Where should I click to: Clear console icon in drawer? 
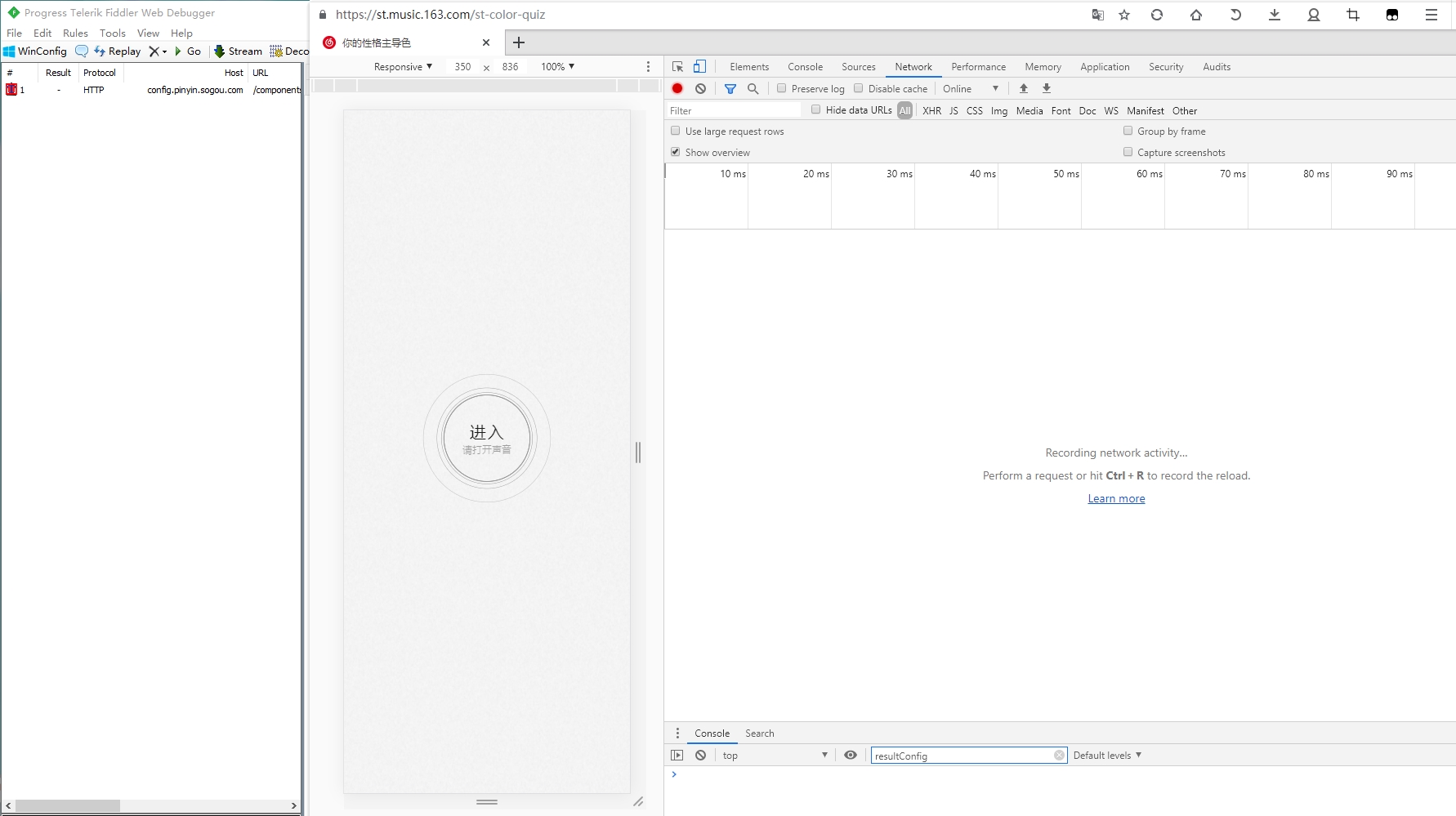coord(700,756)
